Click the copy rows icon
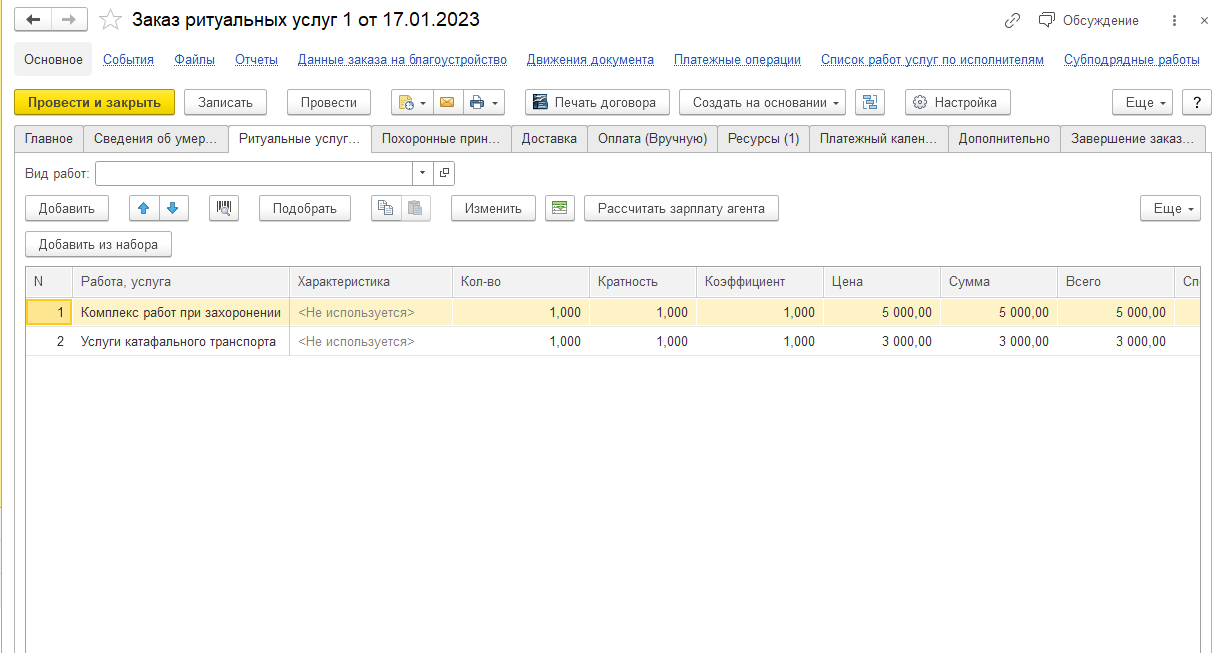1214x653 pixels. tap(386, 208)
